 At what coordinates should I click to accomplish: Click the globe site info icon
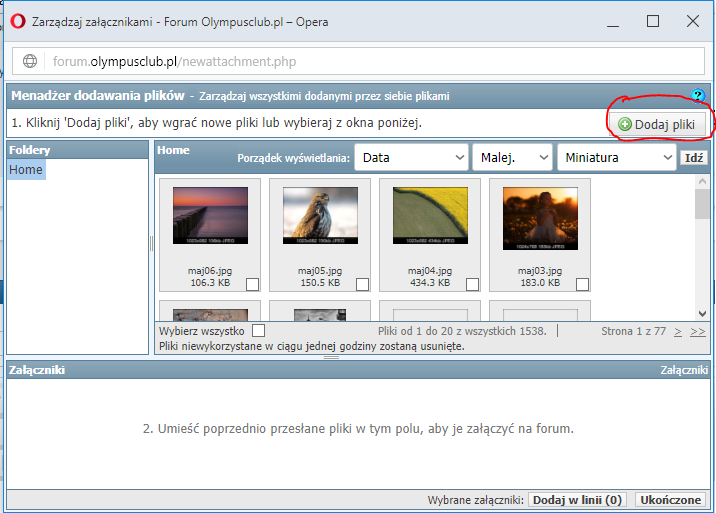pyautogui.click(x=30, y=61)
